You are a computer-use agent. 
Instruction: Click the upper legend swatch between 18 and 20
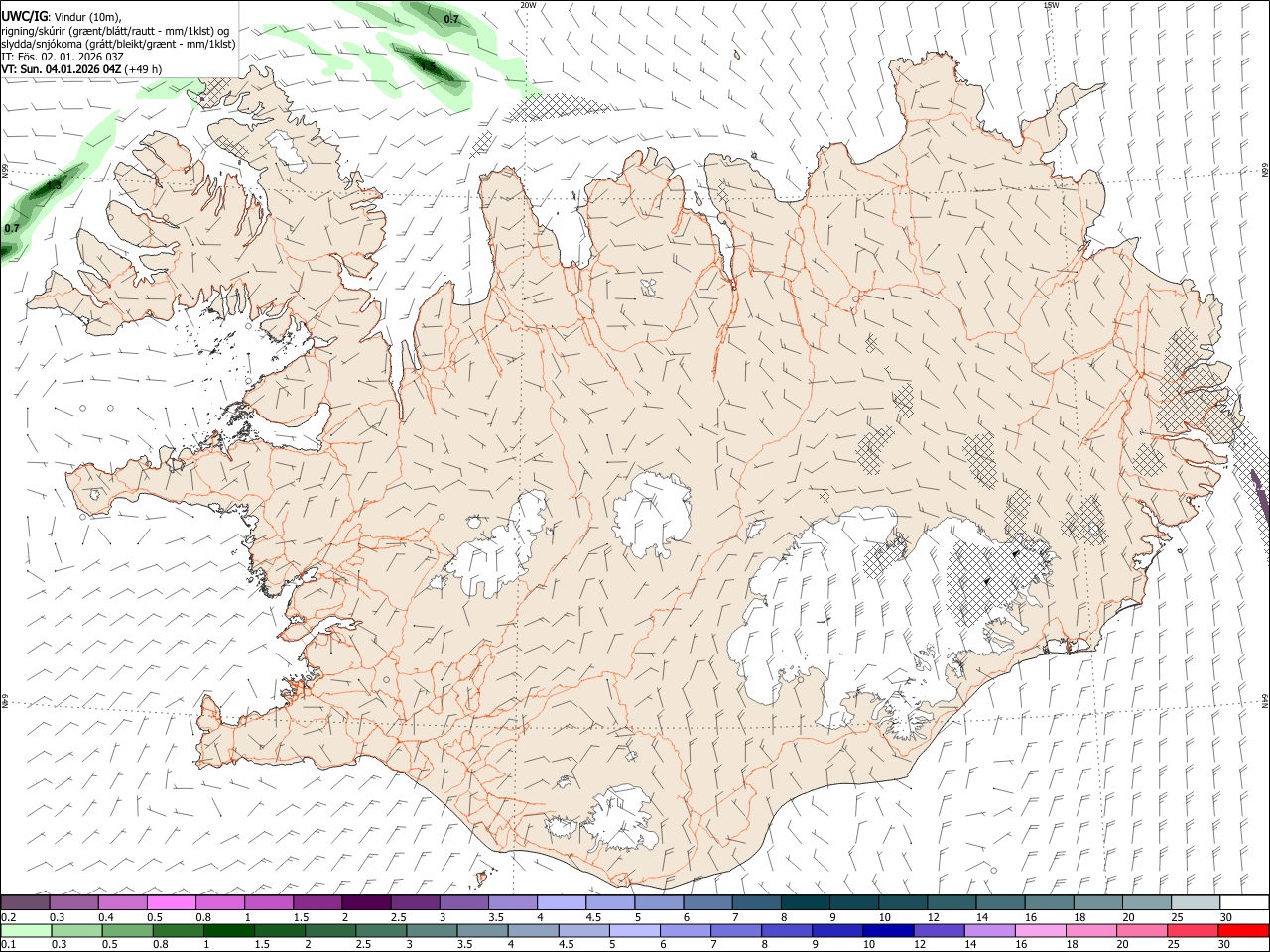tap(1096, 902)
